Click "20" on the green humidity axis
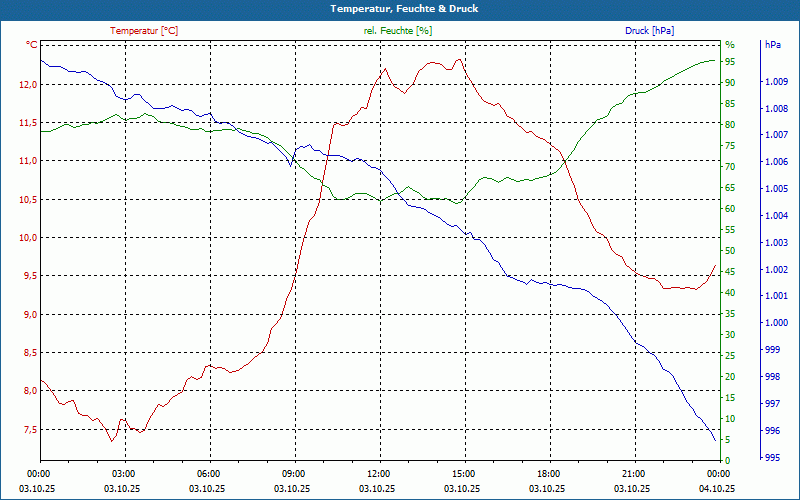 pos(730,377)
